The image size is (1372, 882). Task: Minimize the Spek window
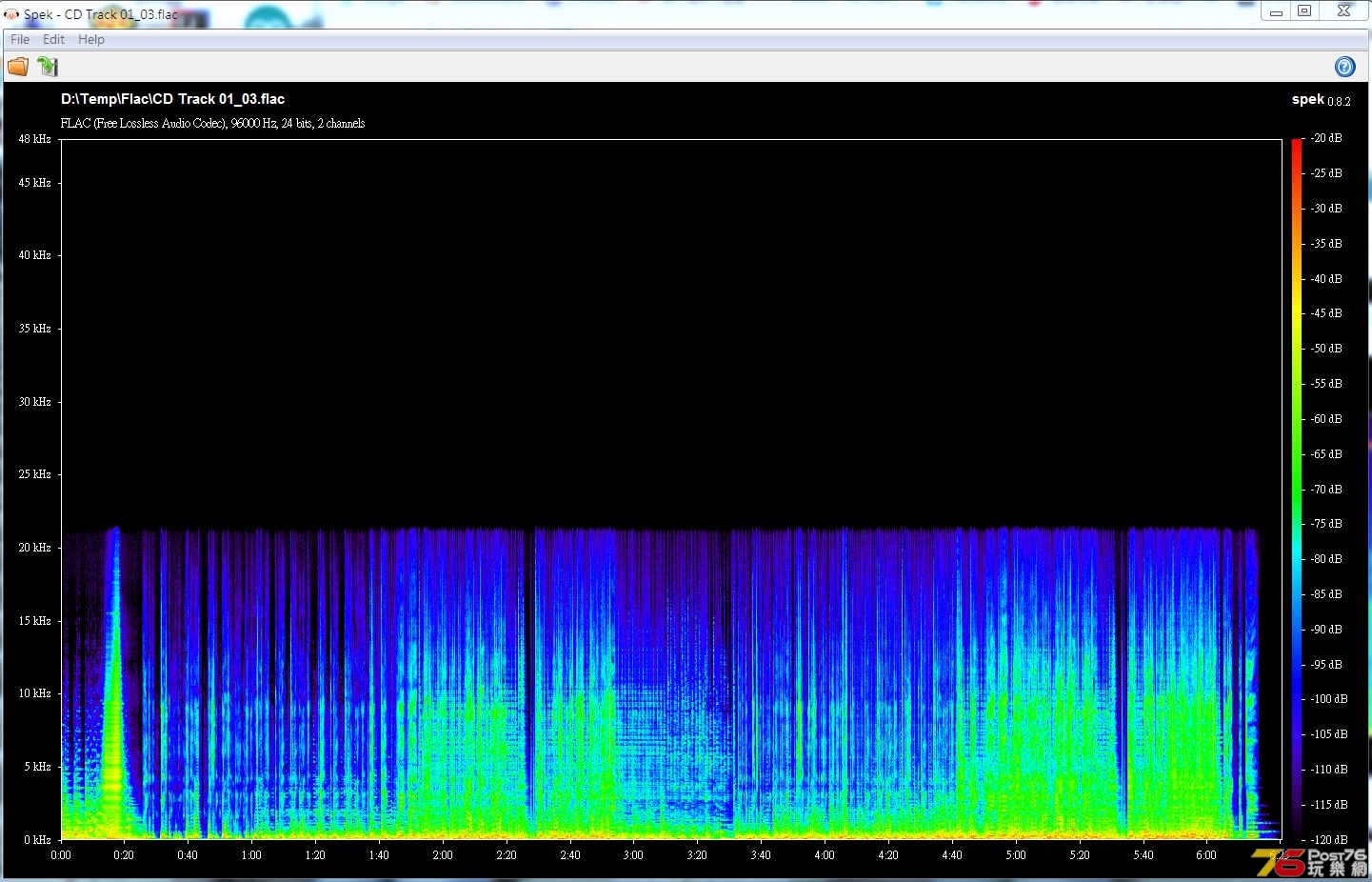click(x=1276, y=11)
